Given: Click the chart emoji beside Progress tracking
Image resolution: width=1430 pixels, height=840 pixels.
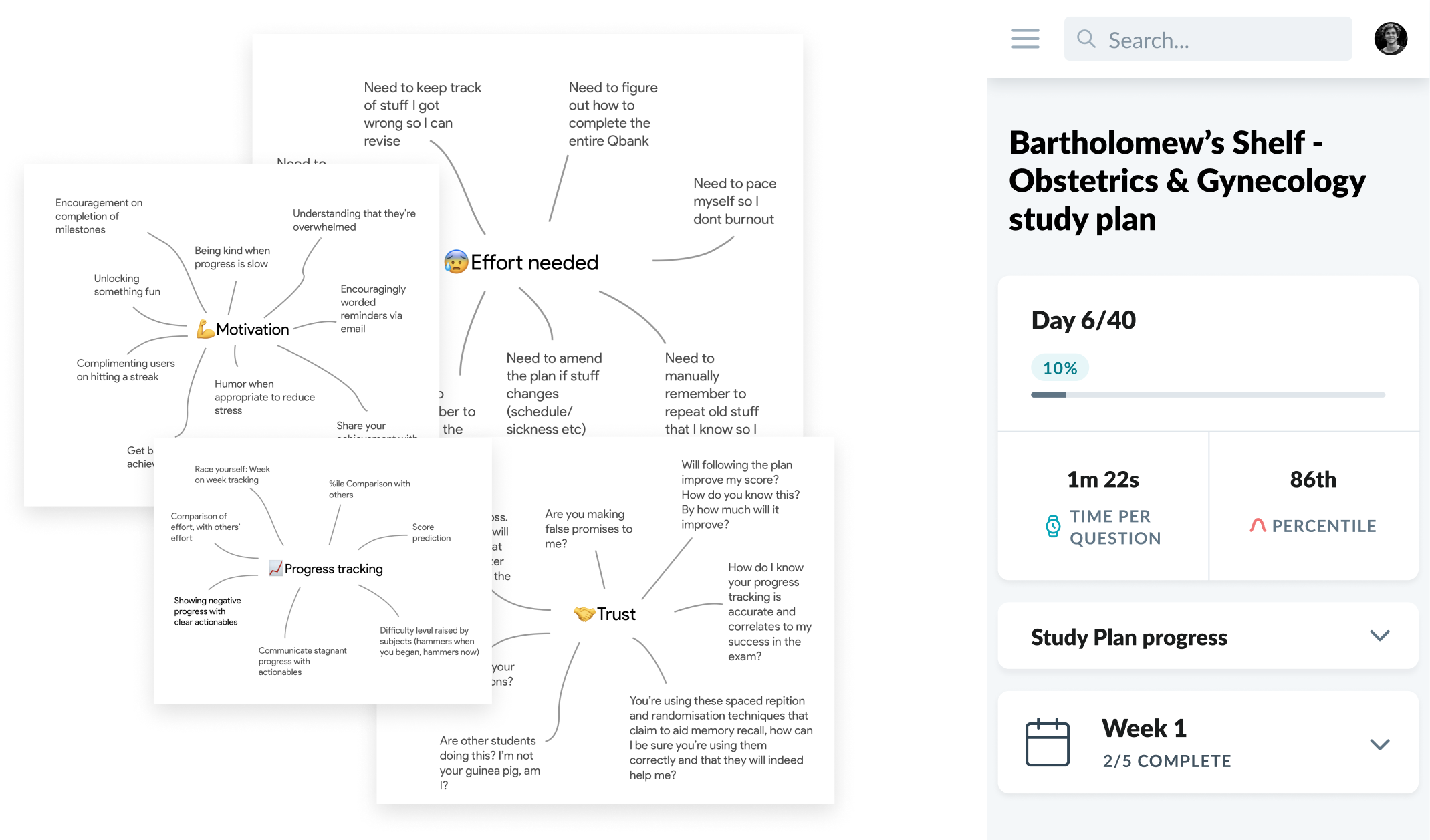Looking at the screenshot, I should coord(275,568).
